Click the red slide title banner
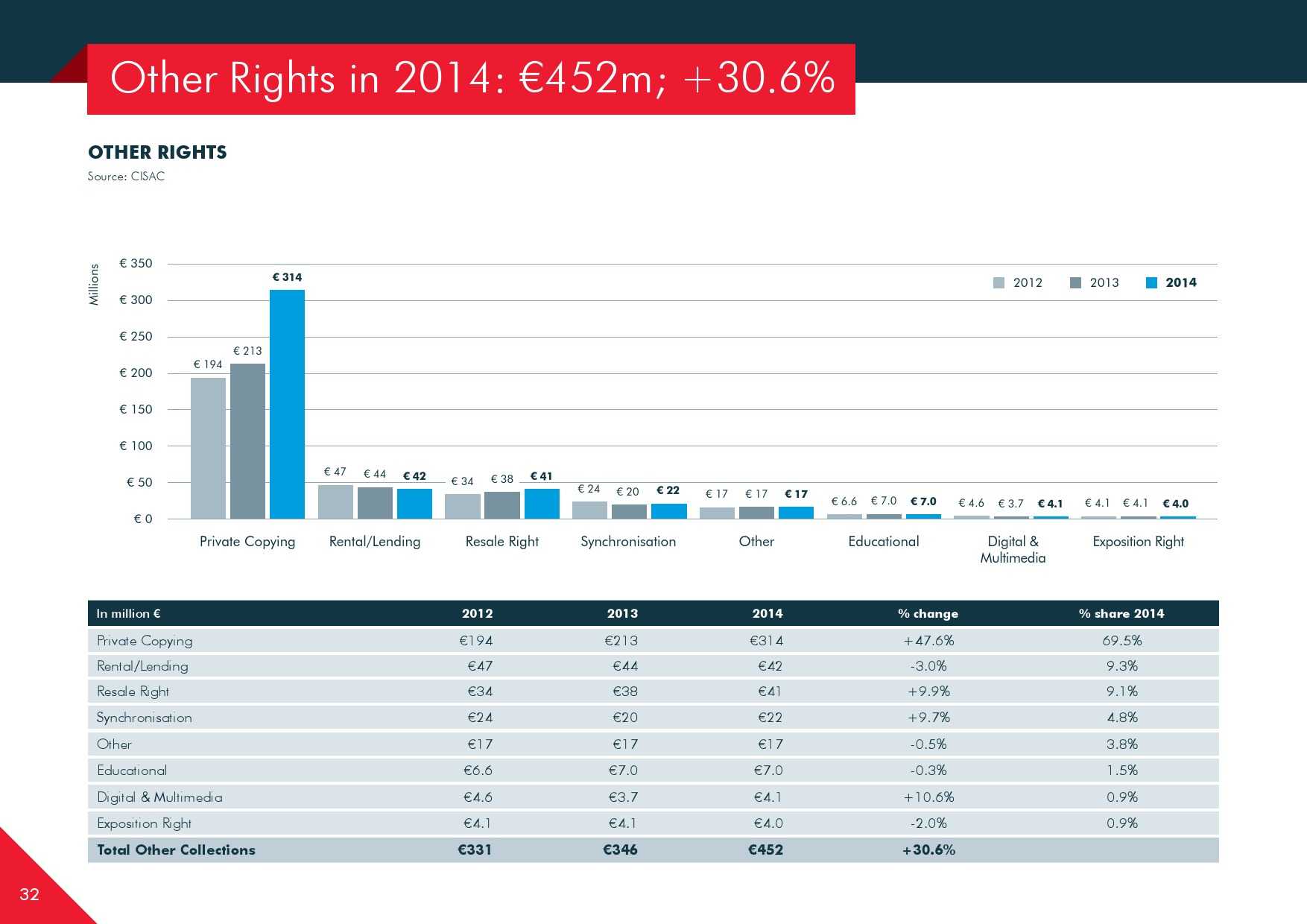 (x=471, y=79)
